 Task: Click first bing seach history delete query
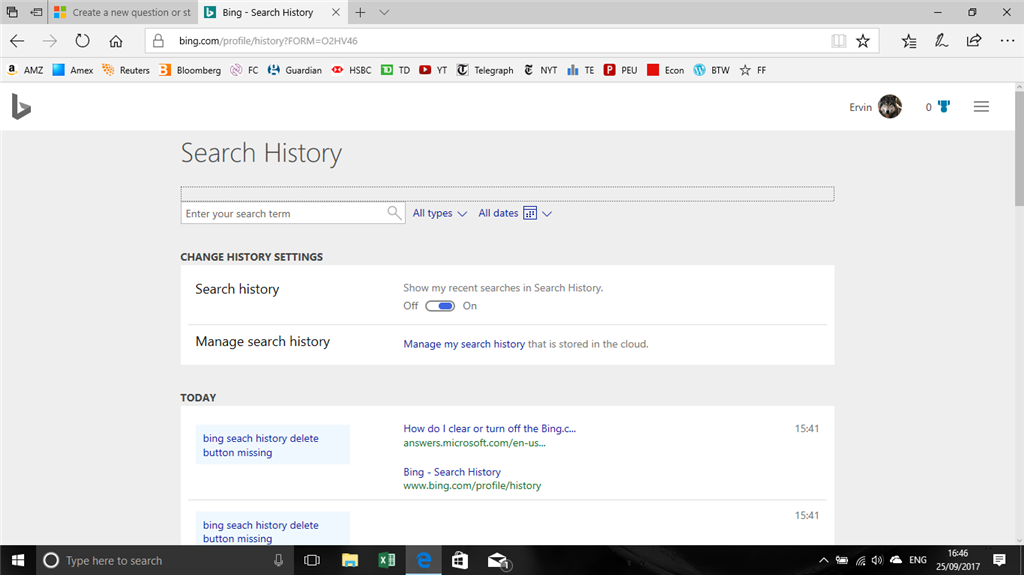pyautogui.click(x=261, y=445)
